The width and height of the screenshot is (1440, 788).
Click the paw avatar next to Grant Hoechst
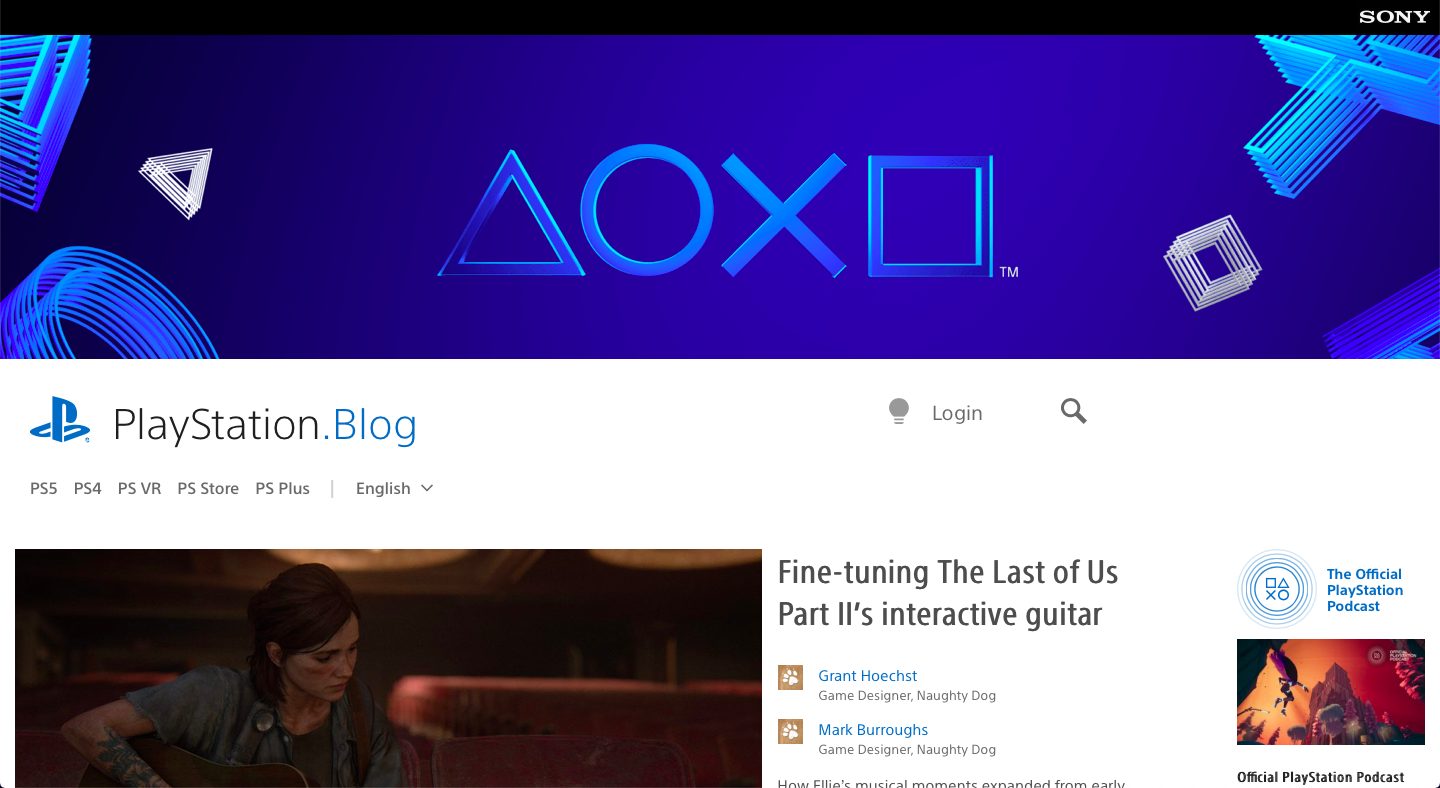[790, 677]
